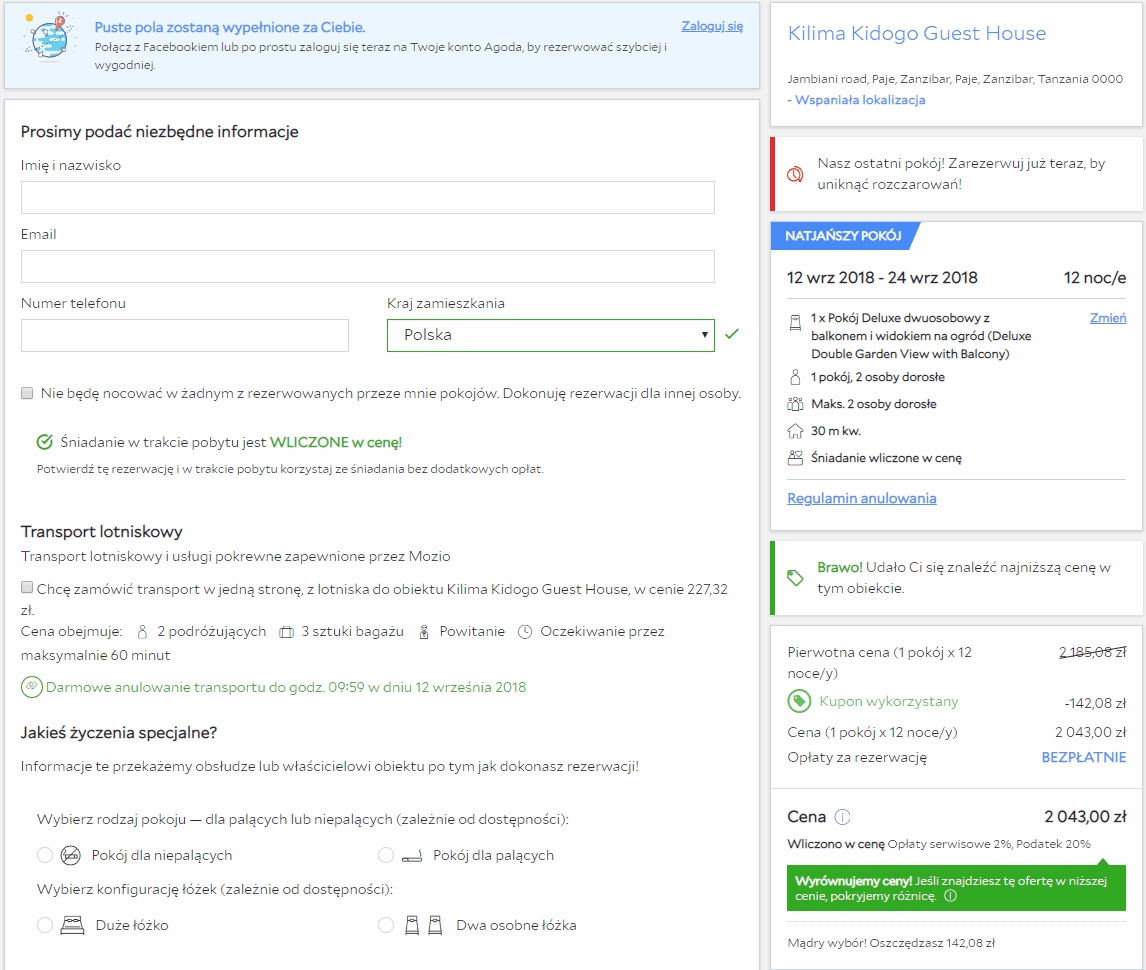Click the green coupon icon

tap(799, 701)
